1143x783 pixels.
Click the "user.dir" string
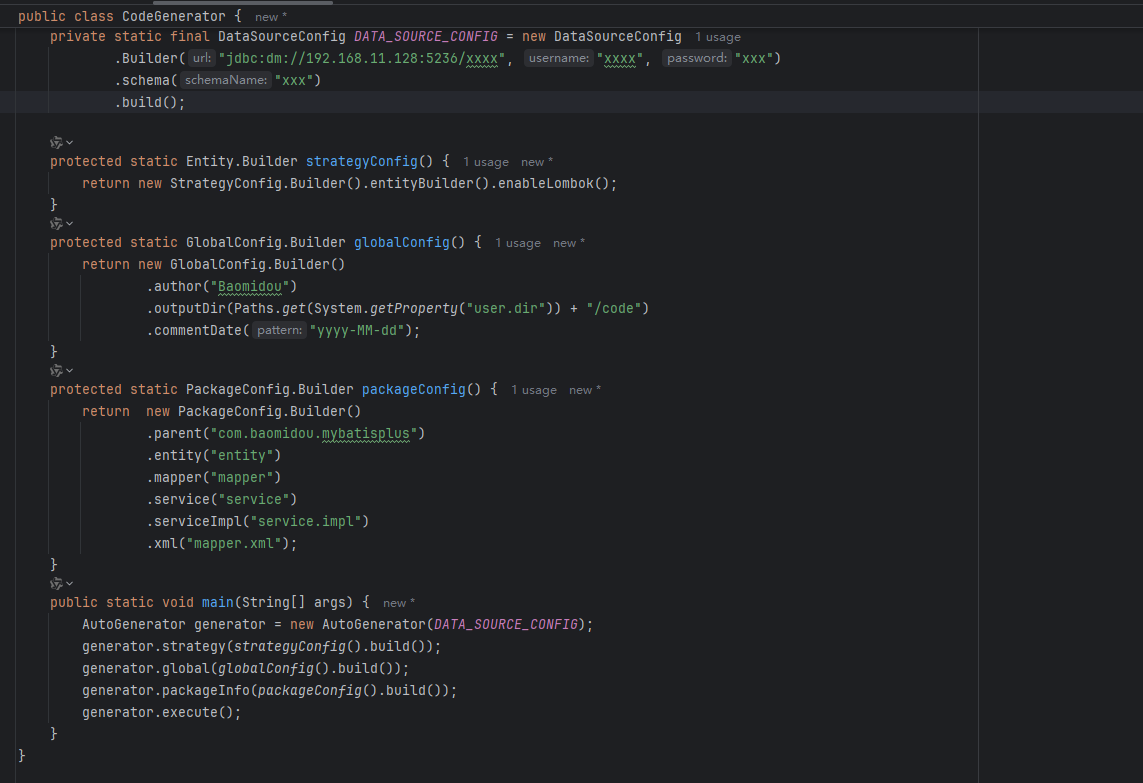point(506,308)
